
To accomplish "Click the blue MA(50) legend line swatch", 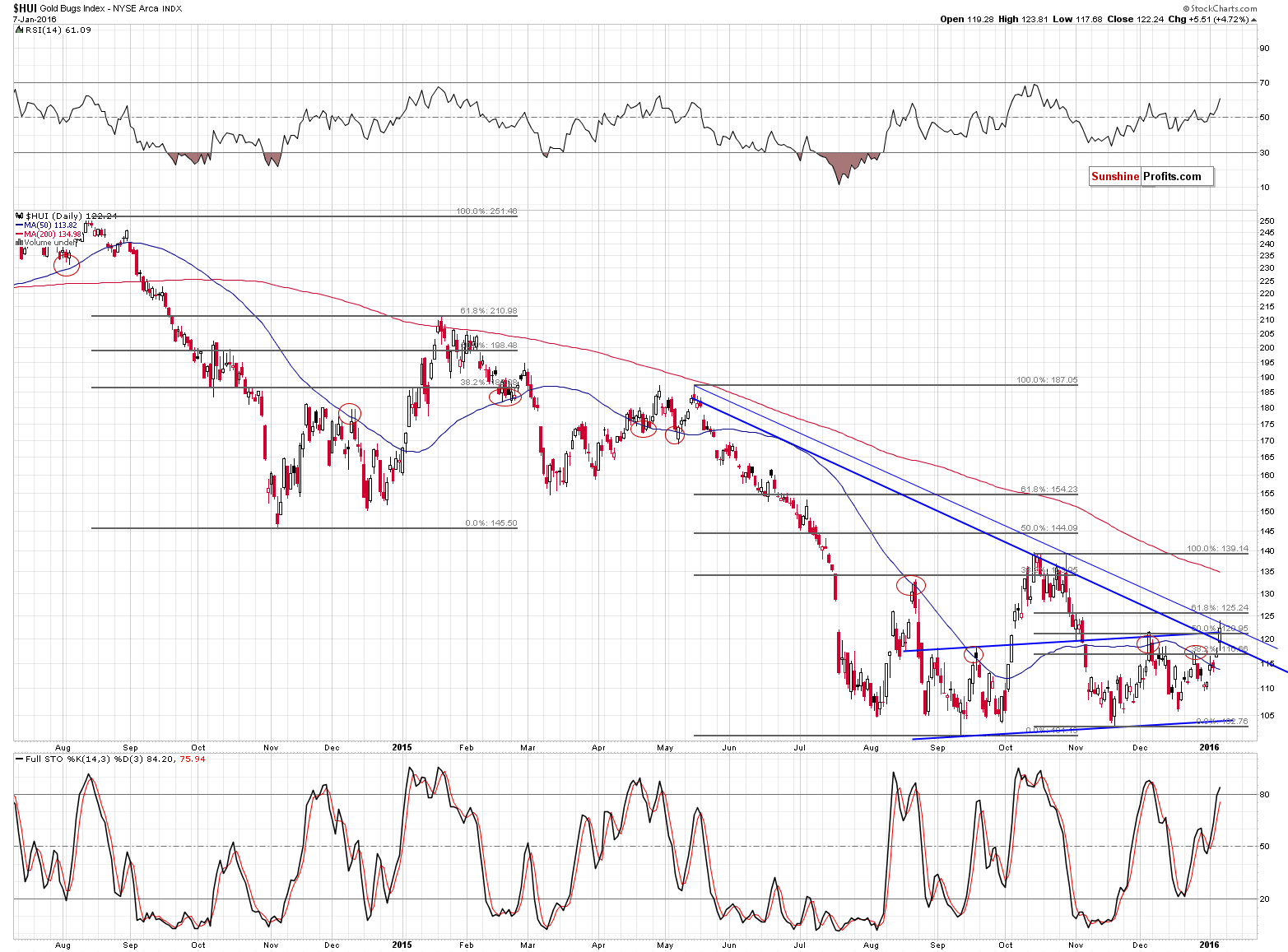I will (x=19, y=225).
